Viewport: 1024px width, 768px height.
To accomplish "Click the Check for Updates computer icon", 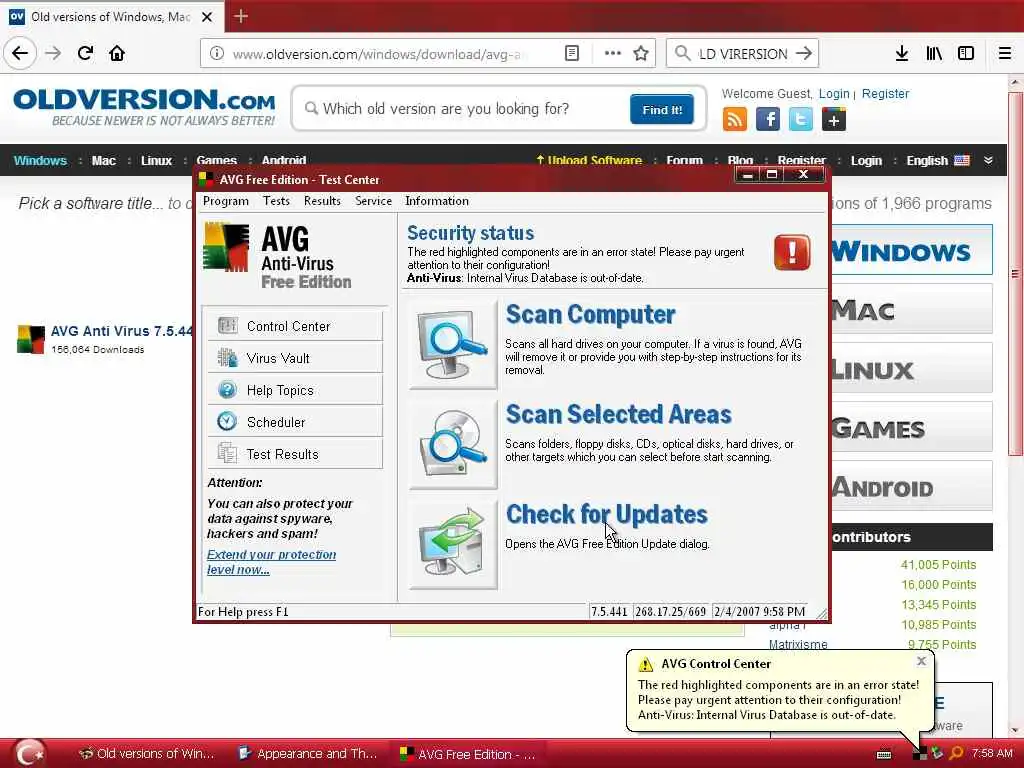I will tap(453, 545).
